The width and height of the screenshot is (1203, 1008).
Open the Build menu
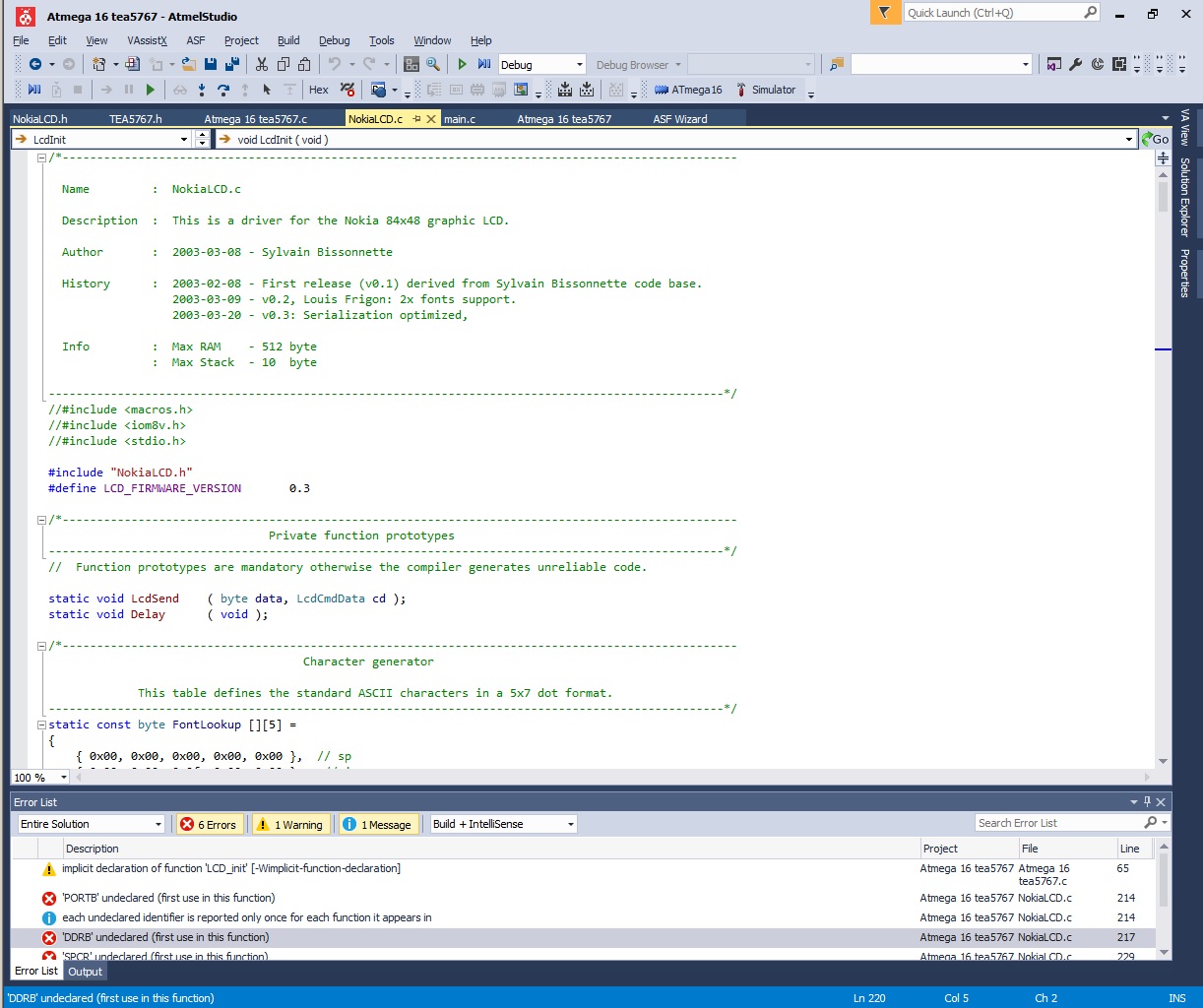coord(288,40)
